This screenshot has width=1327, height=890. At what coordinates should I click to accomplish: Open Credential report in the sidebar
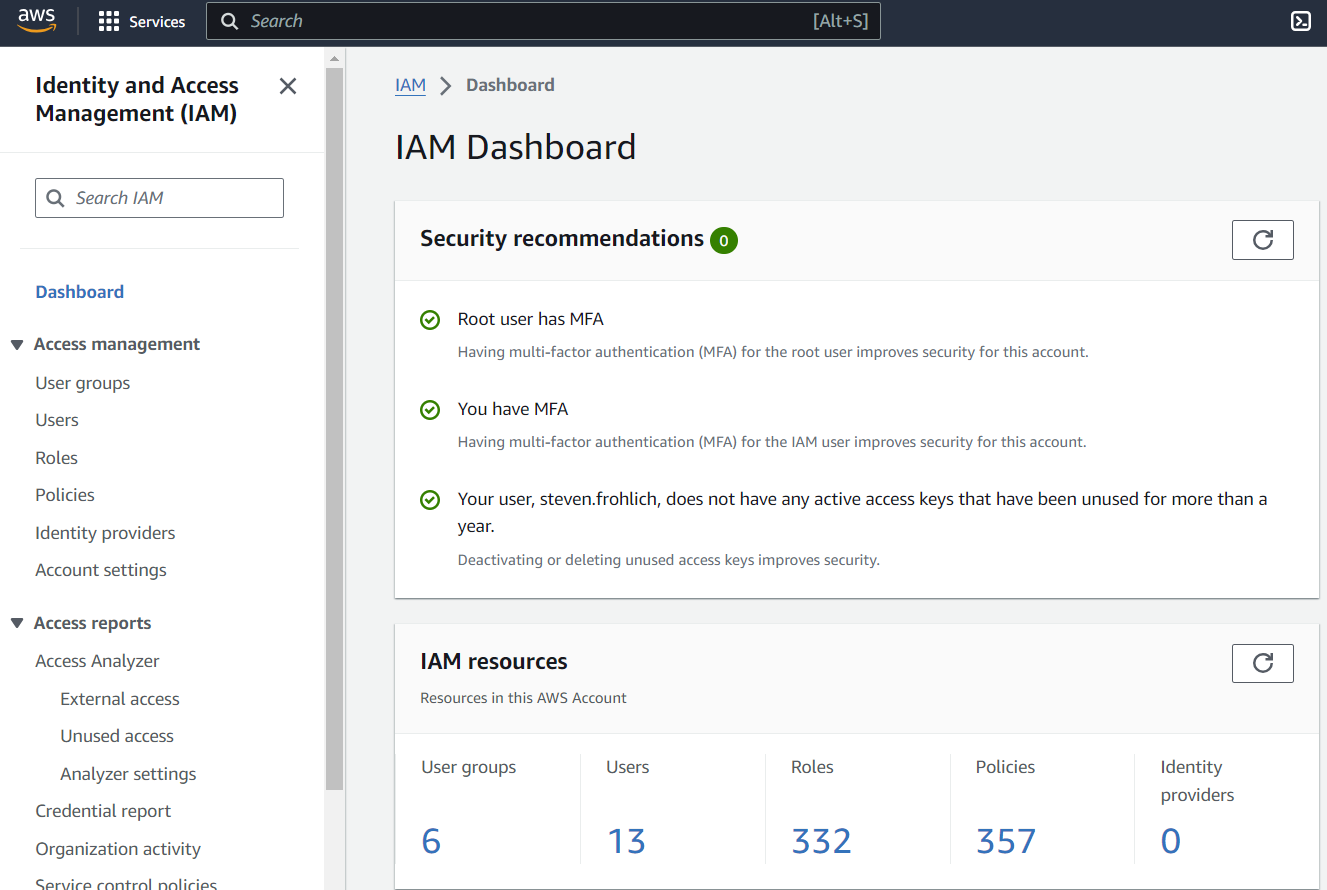coord(103,811)
